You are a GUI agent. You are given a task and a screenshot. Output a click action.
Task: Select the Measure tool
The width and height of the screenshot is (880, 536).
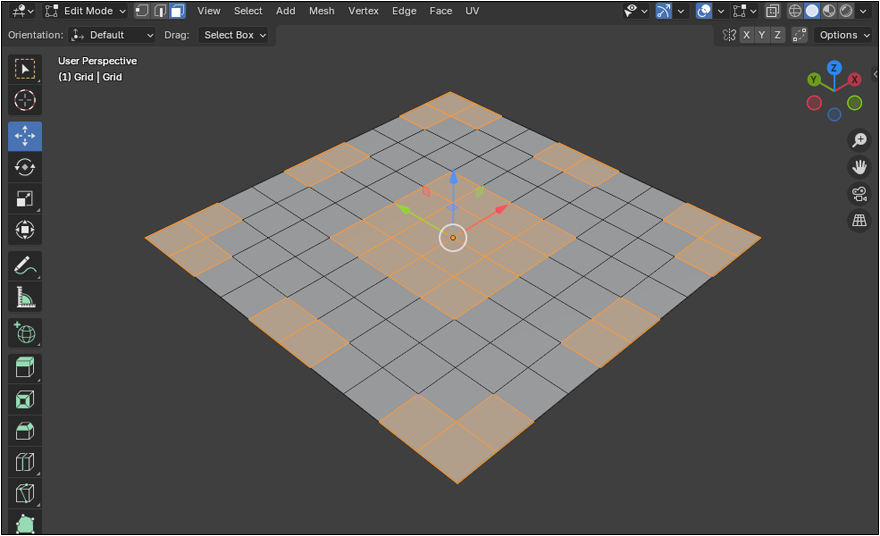pyautogui.click(x=25, y=297)
